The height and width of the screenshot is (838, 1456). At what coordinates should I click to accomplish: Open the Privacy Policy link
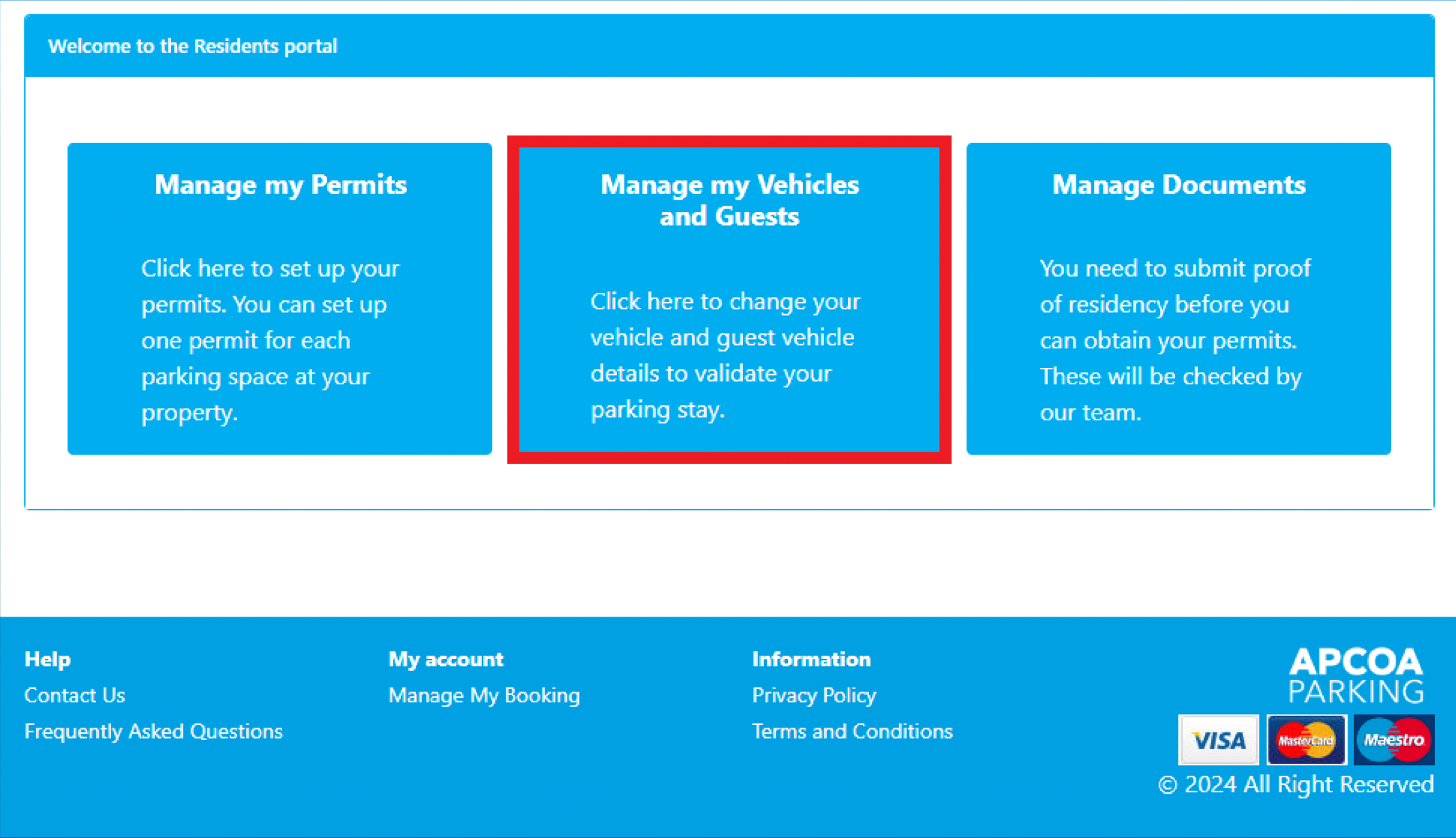[814, 695]
